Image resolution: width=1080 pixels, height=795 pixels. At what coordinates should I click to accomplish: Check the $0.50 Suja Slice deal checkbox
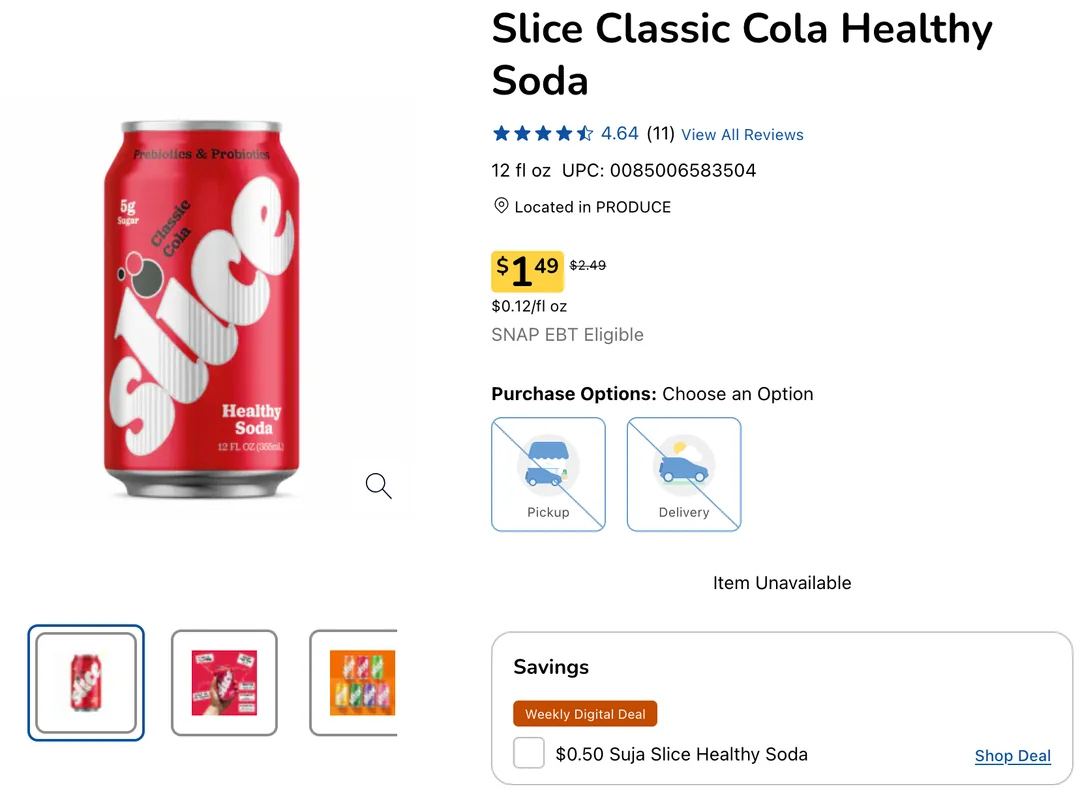(x=529, y=753)
